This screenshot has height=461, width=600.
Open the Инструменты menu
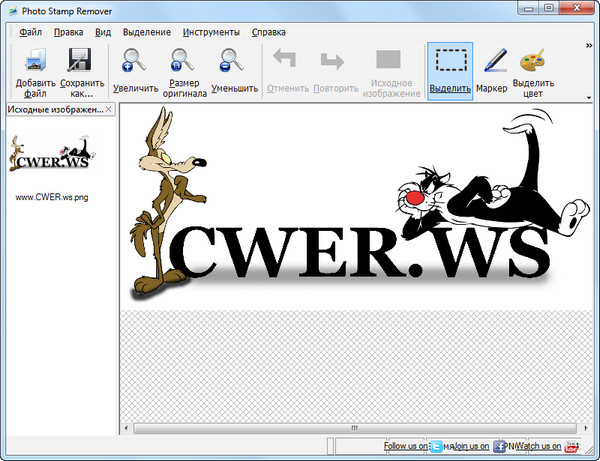[210, 32]
